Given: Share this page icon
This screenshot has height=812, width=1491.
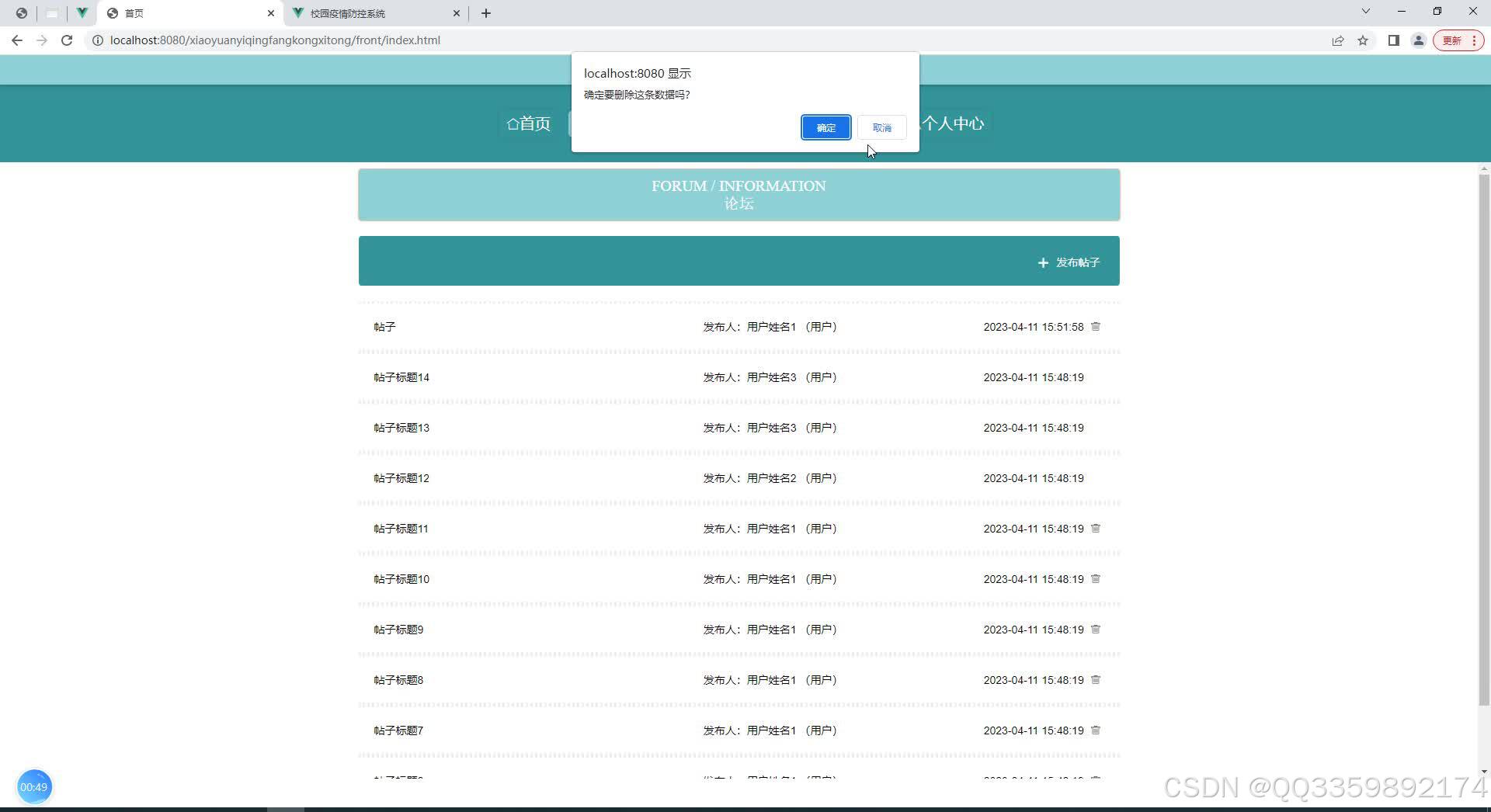Looking at the screenshot, I should point(1338,40).
